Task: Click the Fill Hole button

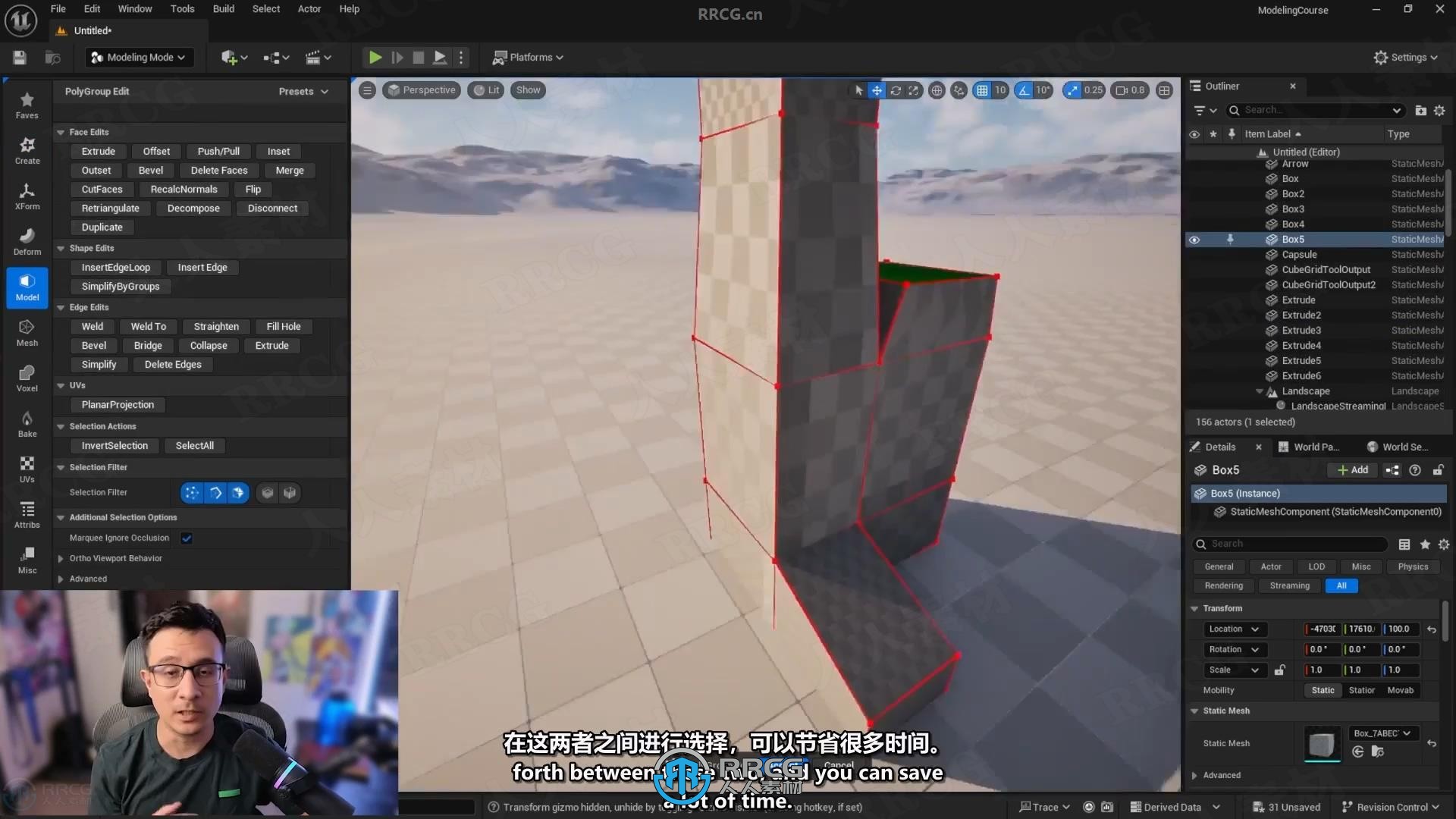Action: pos(284,327)
